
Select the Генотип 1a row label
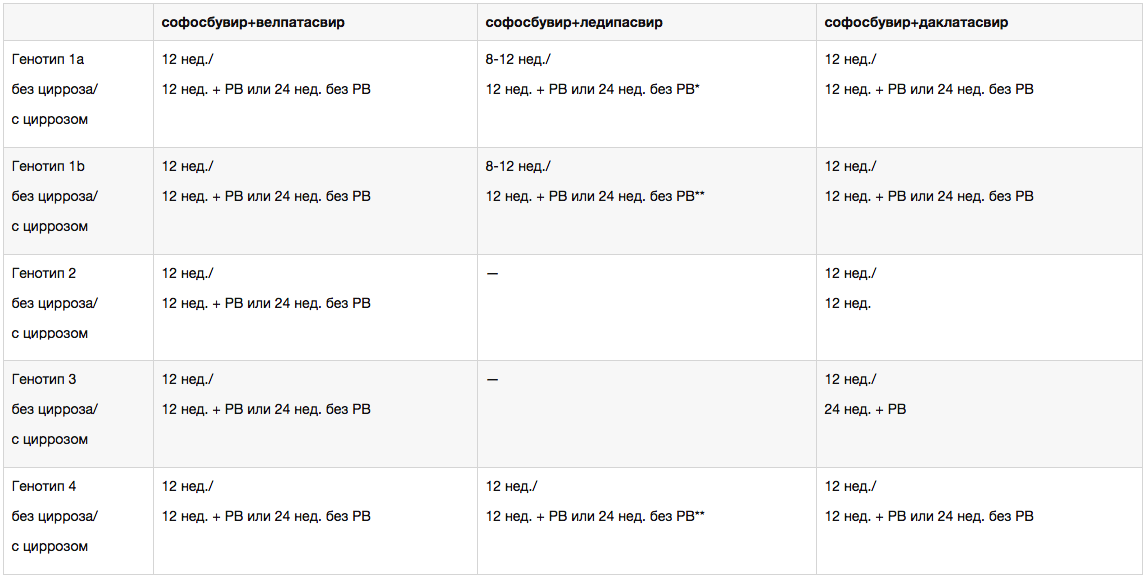[48, 60]
